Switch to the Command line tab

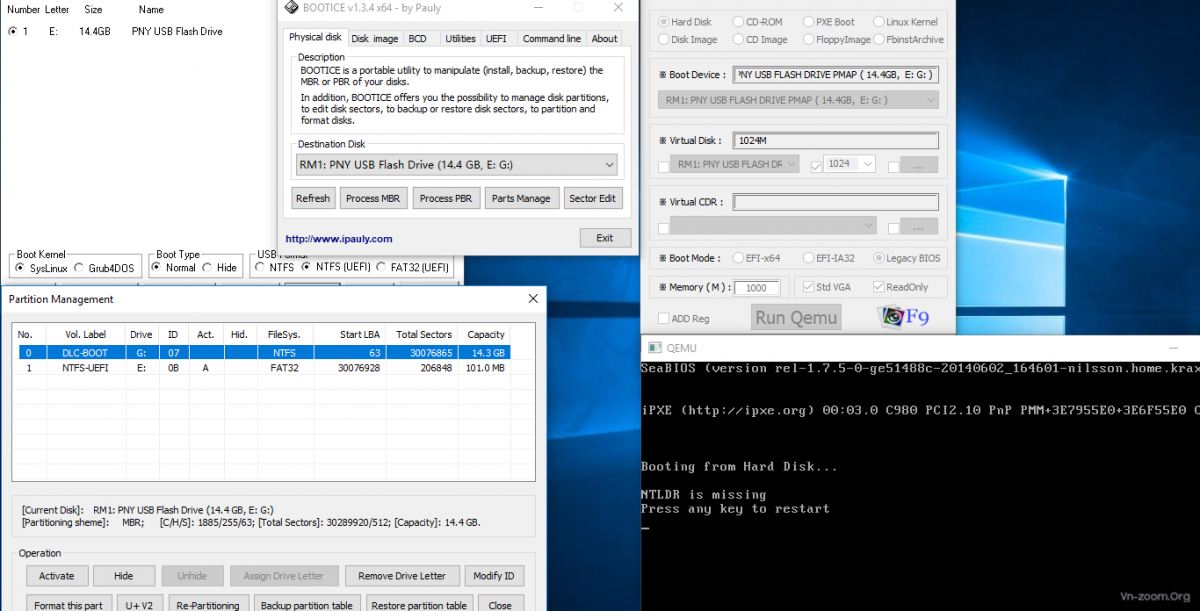pyautogui.click(x=551, y=39)
